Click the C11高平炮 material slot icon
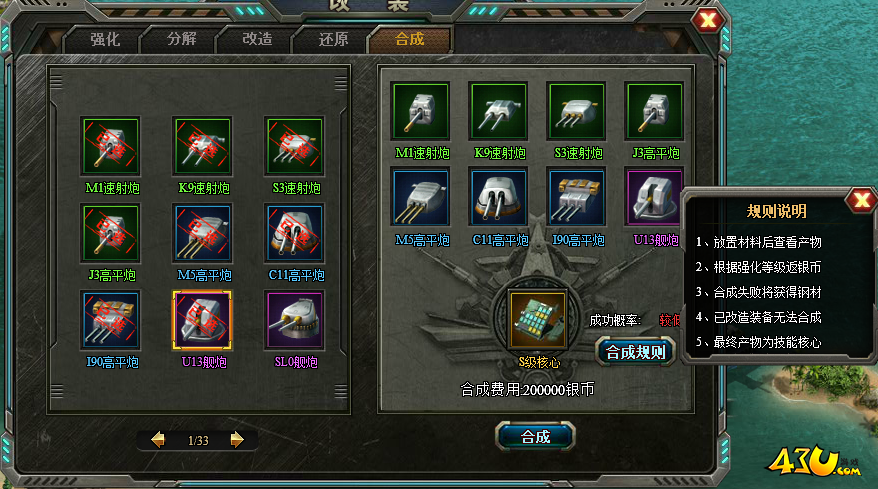This screenshot has width=878, height=489. click(x=499, y=198)
